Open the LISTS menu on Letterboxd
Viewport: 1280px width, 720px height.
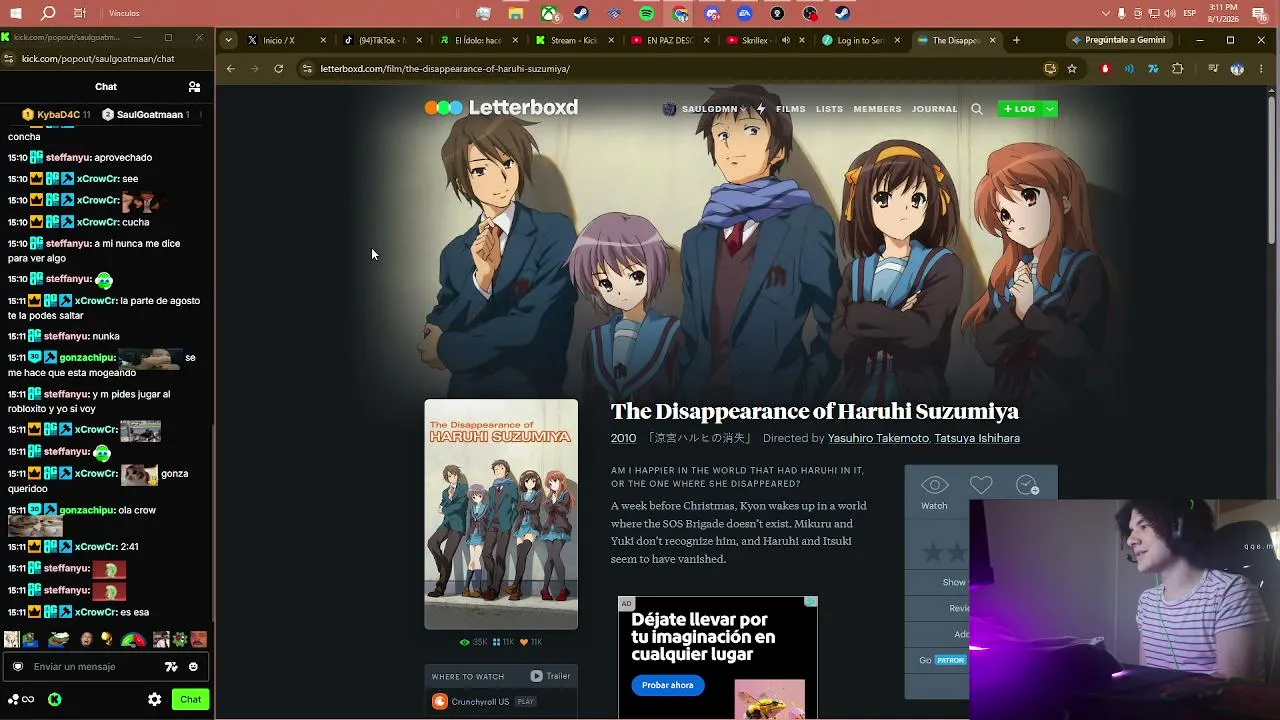coord(829,109)
